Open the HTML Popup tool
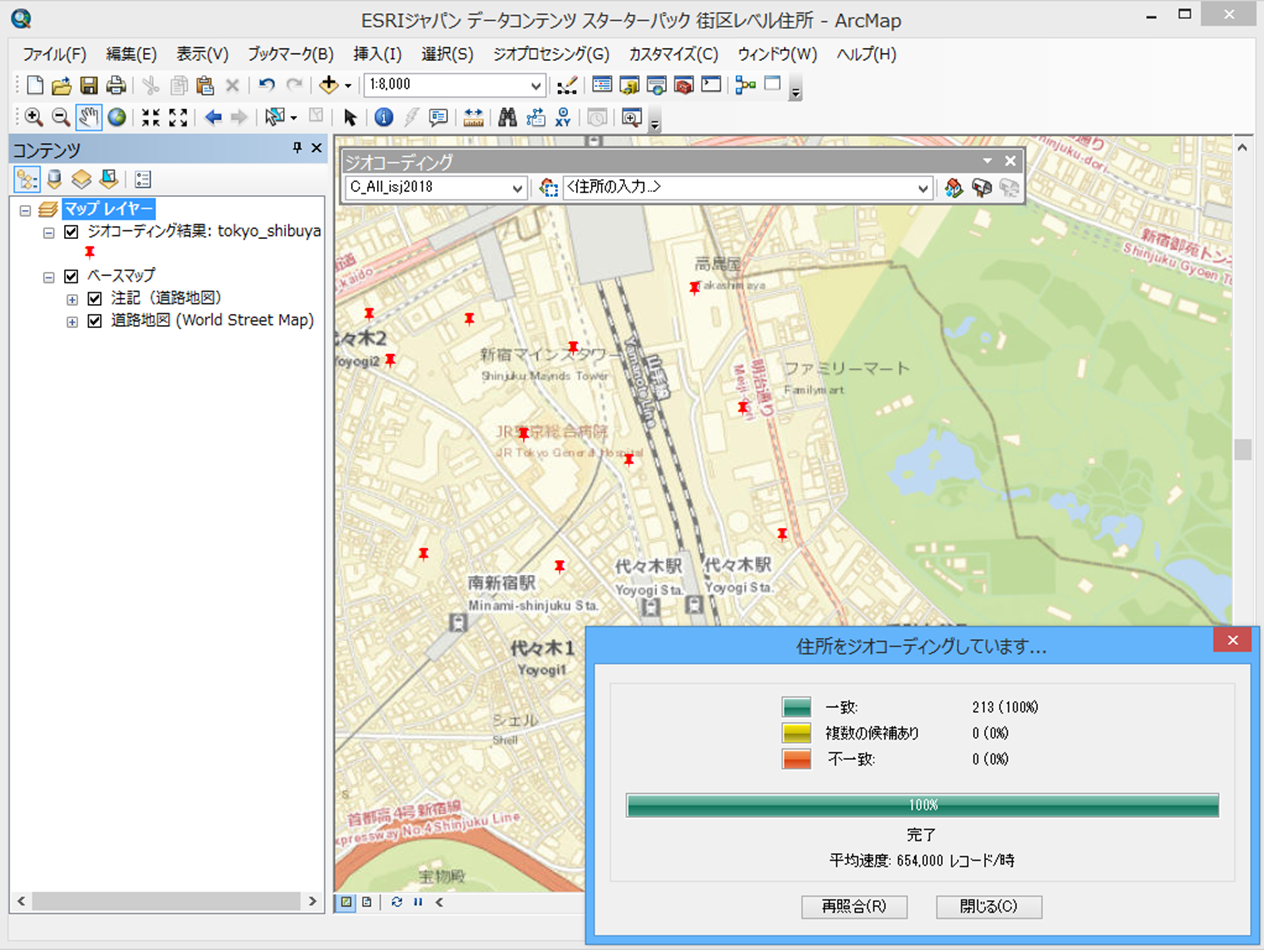This screenshot has width=1264, height=950. pos(438,117)
